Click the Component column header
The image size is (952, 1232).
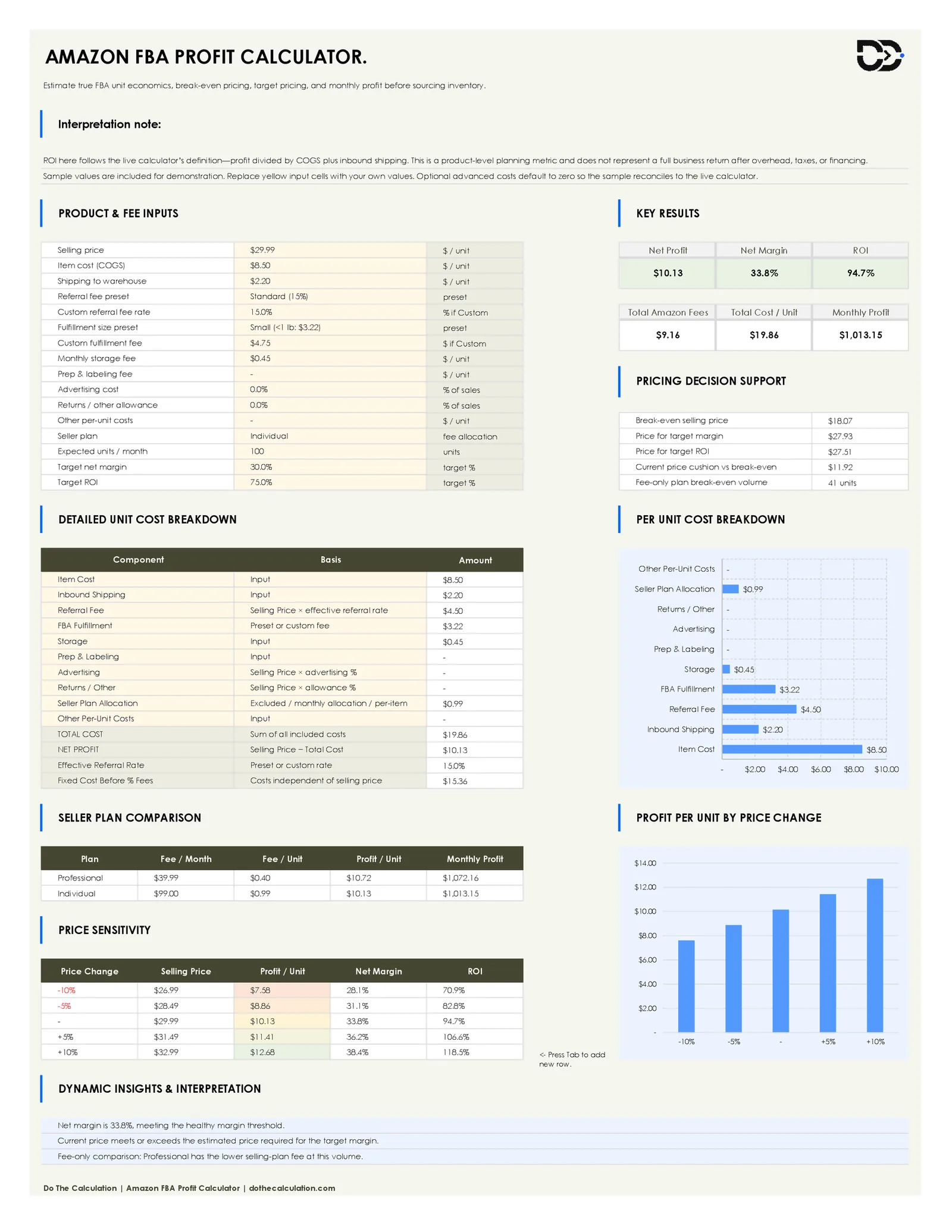click(x=138, y=560)
